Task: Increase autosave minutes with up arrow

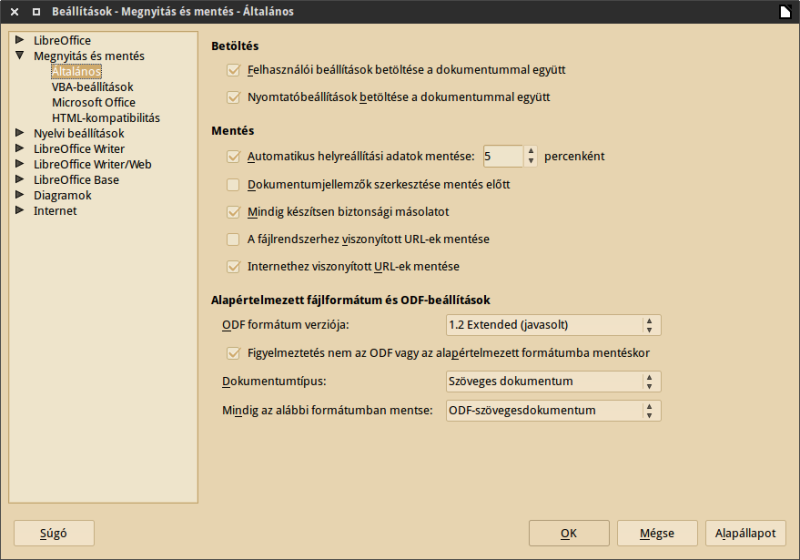Action: (x=531, y=151)
